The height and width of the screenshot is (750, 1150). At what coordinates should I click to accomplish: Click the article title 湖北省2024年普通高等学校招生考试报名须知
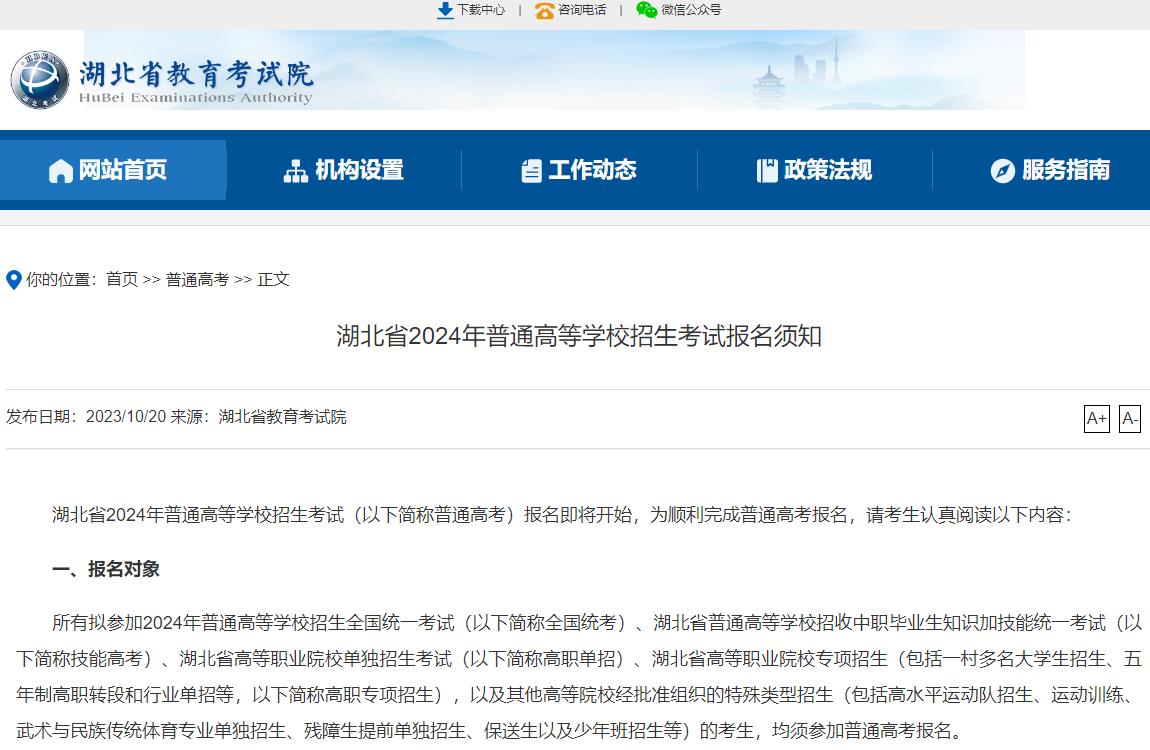(x=579, y=336)
